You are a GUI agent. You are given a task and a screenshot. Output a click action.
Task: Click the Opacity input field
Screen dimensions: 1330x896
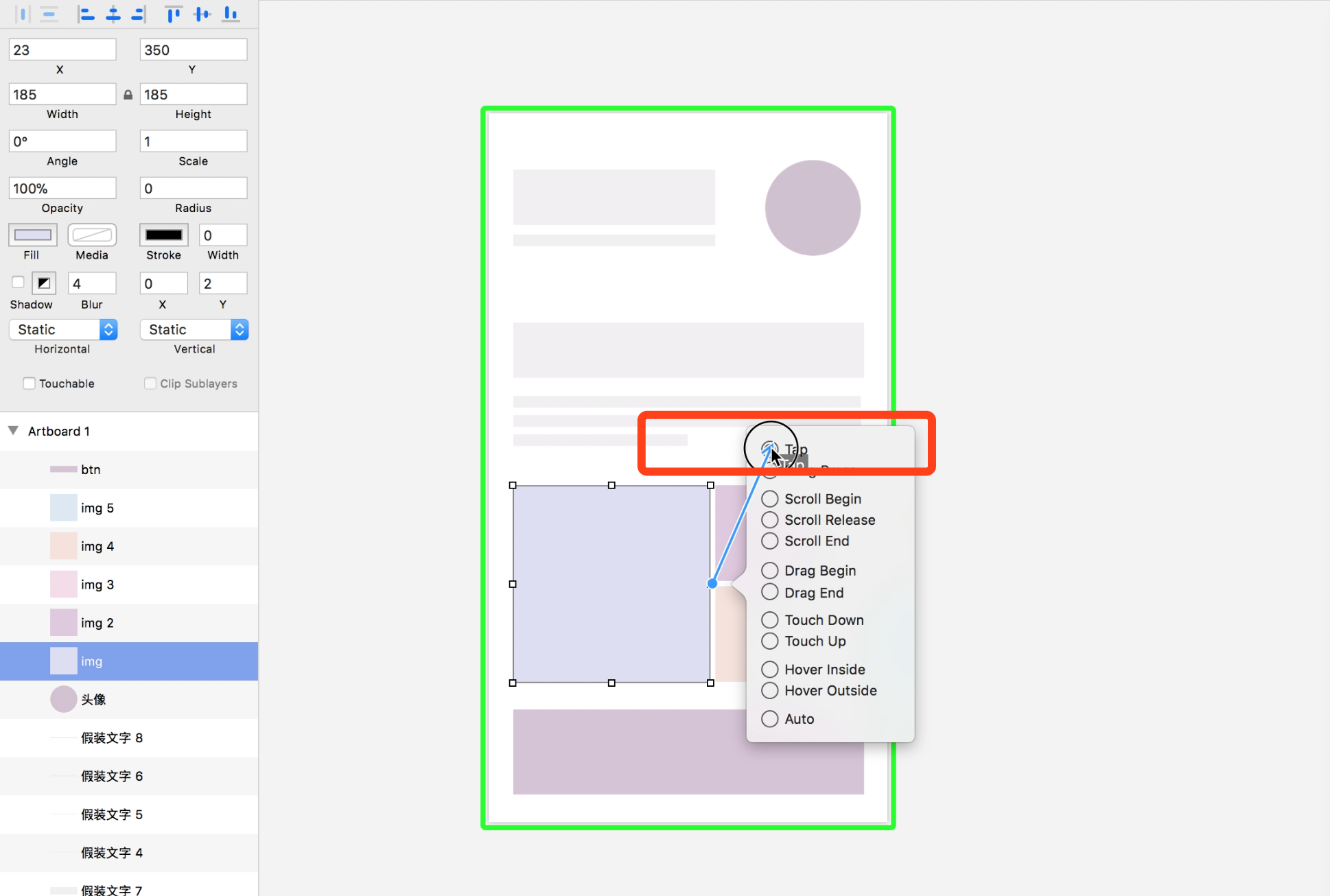[x=62, y=188]
